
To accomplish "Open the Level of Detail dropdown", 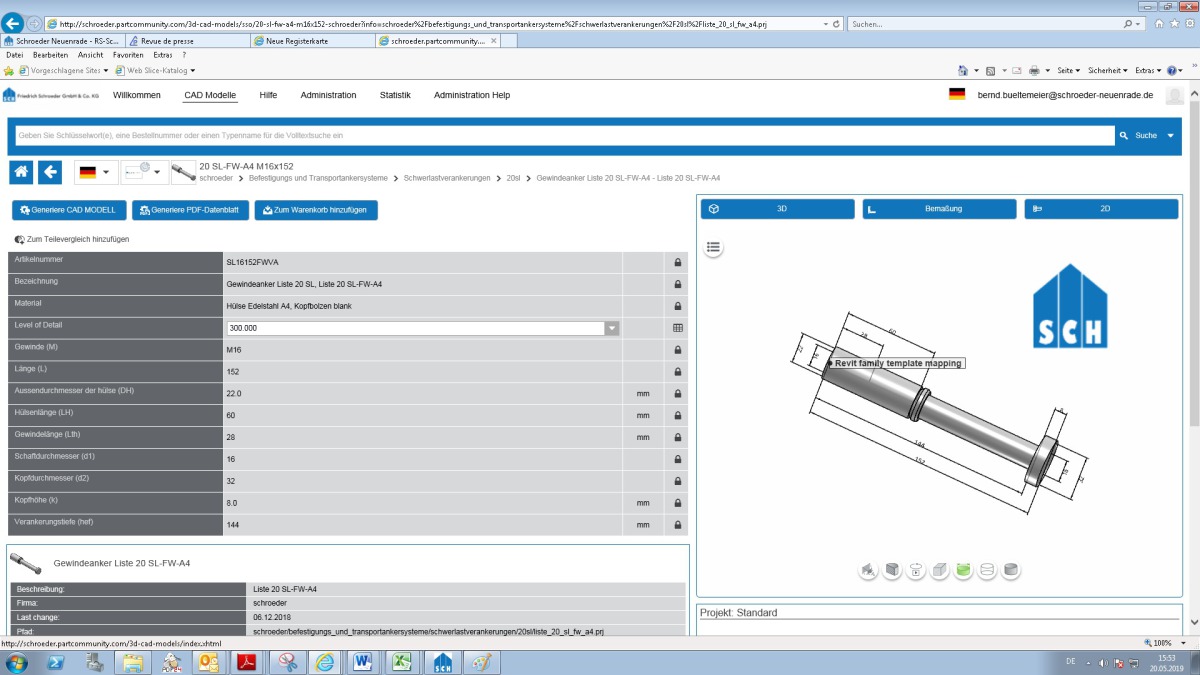I will (611, 327).
